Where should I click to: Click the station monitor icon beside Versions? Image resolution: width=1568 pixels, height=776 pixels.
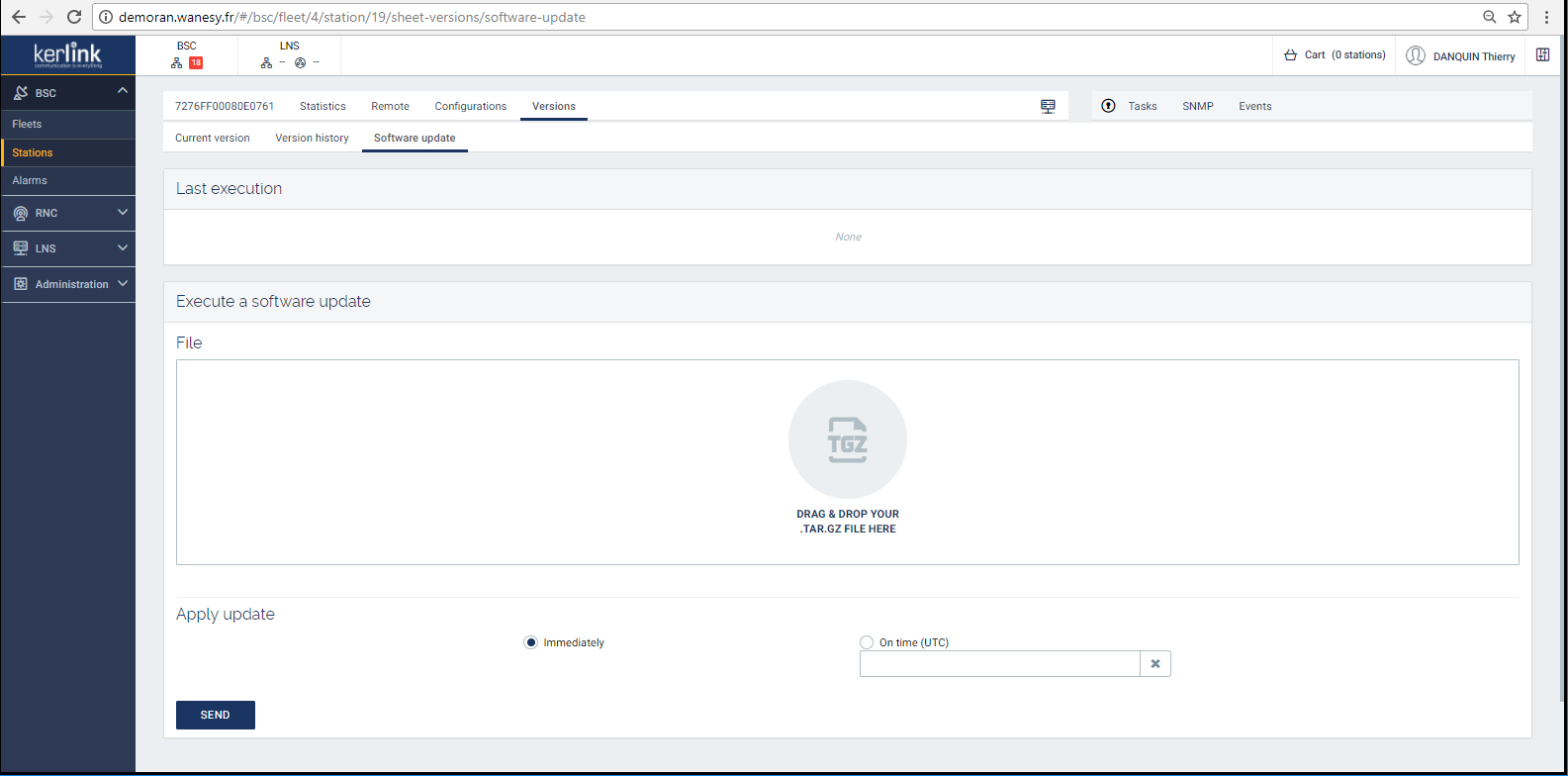click(x=1048, y=107)
